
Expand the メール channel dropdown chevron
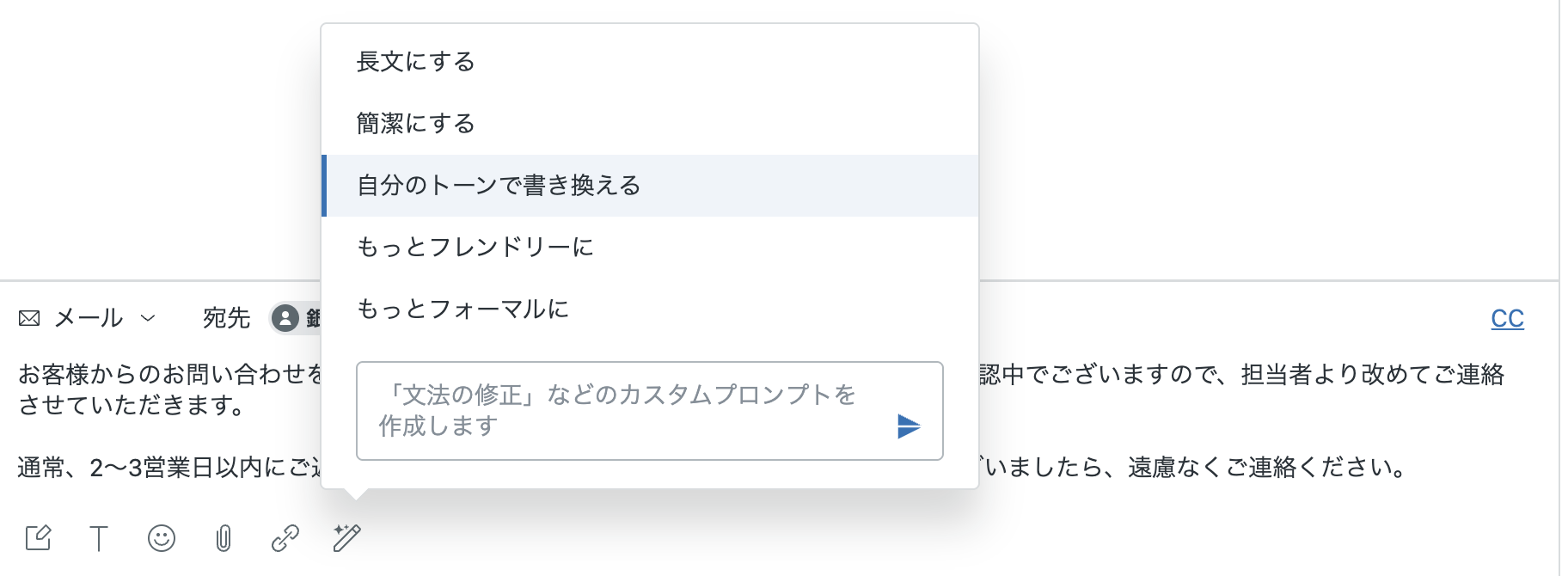click(148, 318)
